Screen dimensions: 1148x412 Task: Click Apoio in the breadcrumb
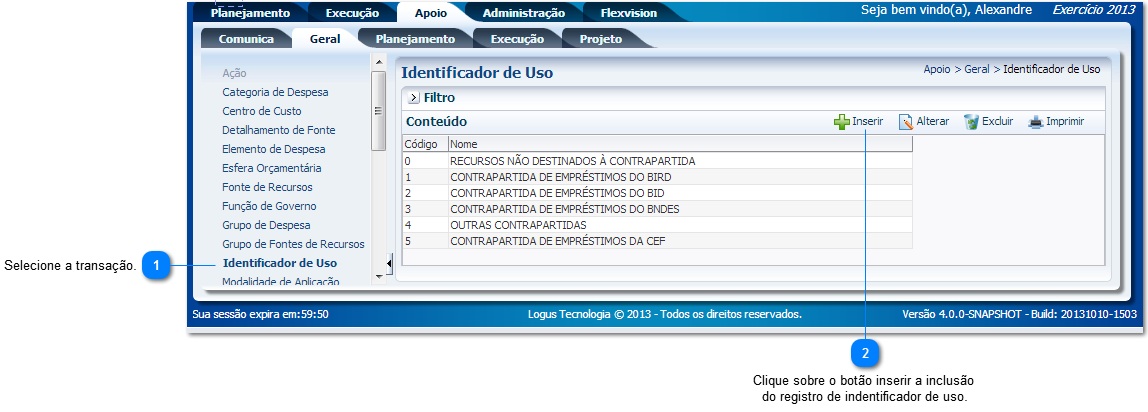coord(936,70)
